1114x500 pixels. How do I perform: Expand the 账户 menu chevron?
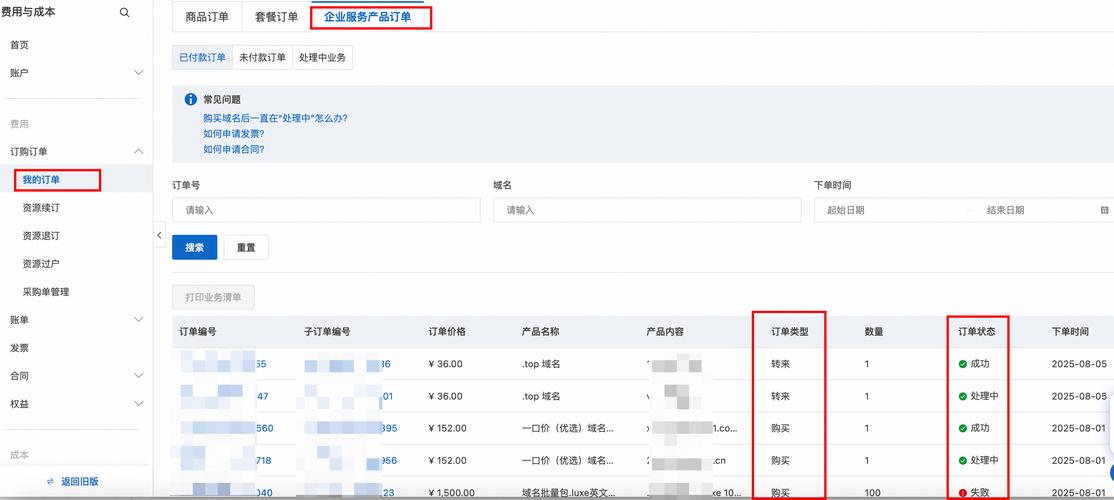tap(139, 73)
